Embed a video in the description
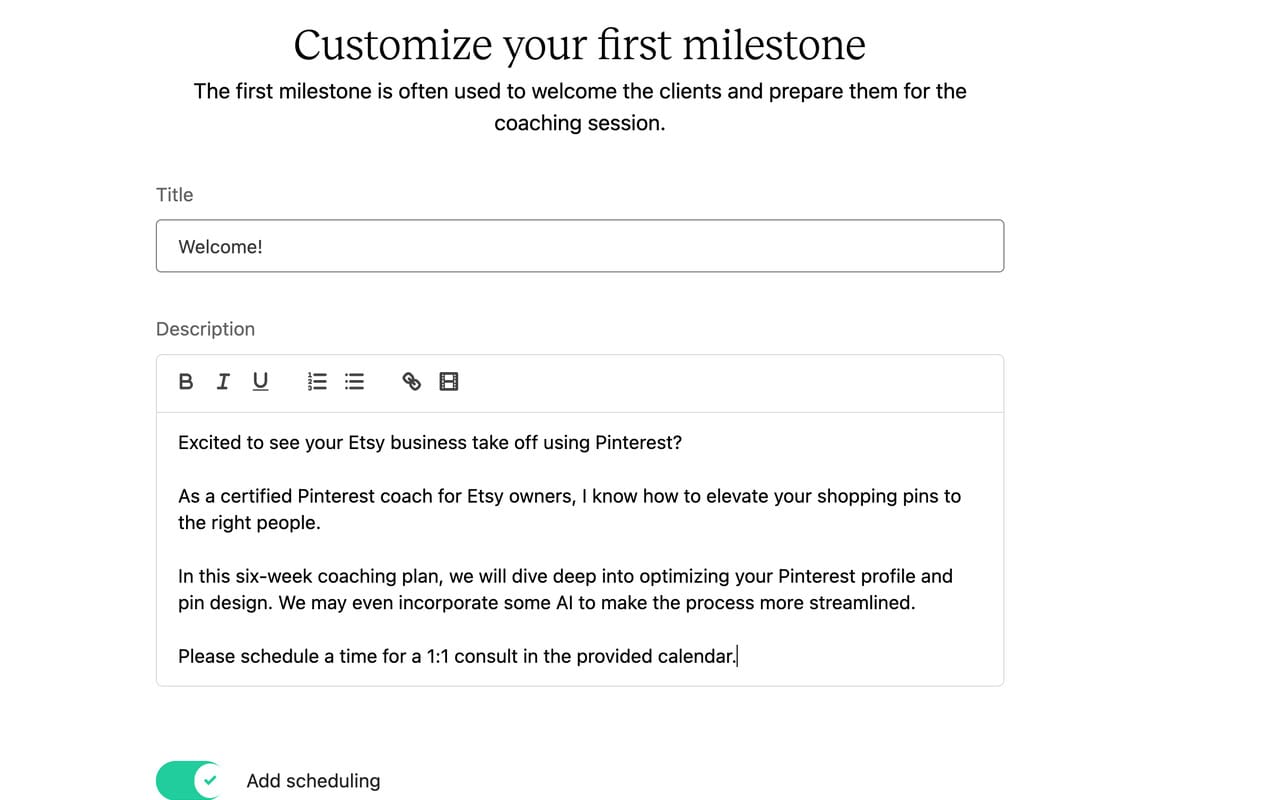The image size is (1280, 800). click(x=448, y=381)
